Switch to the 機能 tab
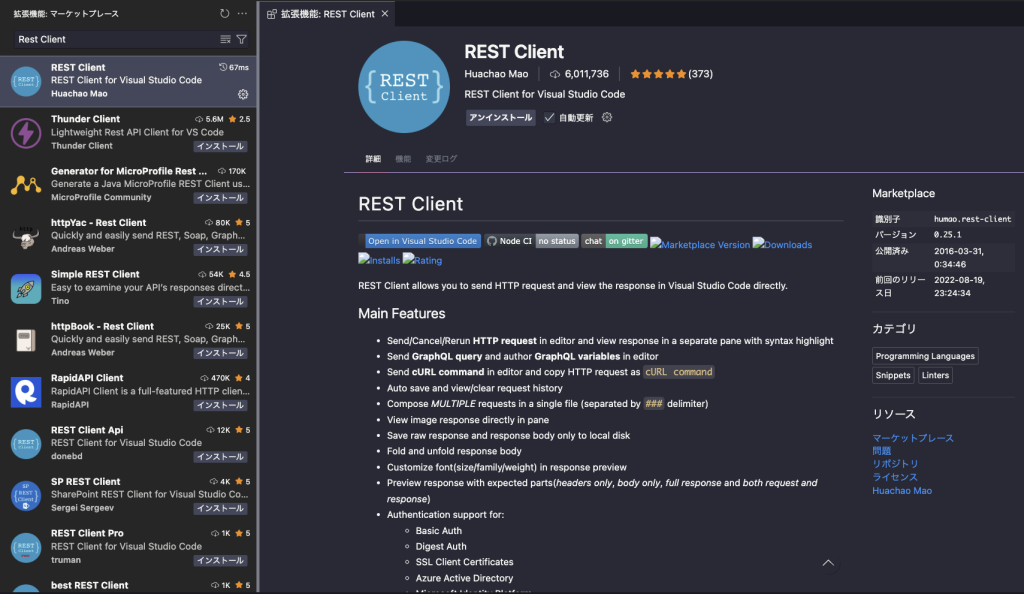The height and width of the screenshot is (594, 1024). [403, 159]
